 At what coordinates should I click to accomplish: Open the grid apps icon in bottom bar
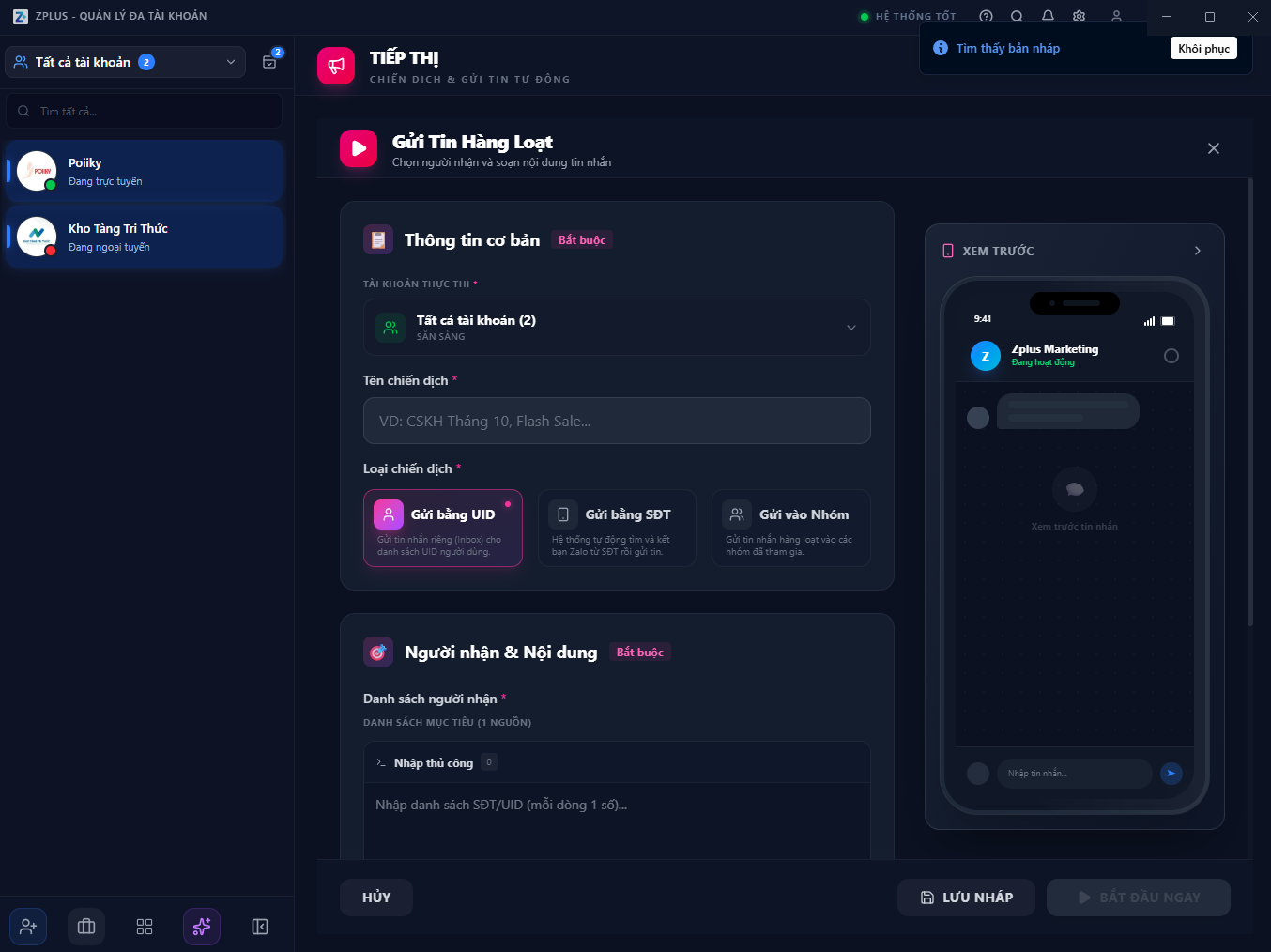[145, 927]
